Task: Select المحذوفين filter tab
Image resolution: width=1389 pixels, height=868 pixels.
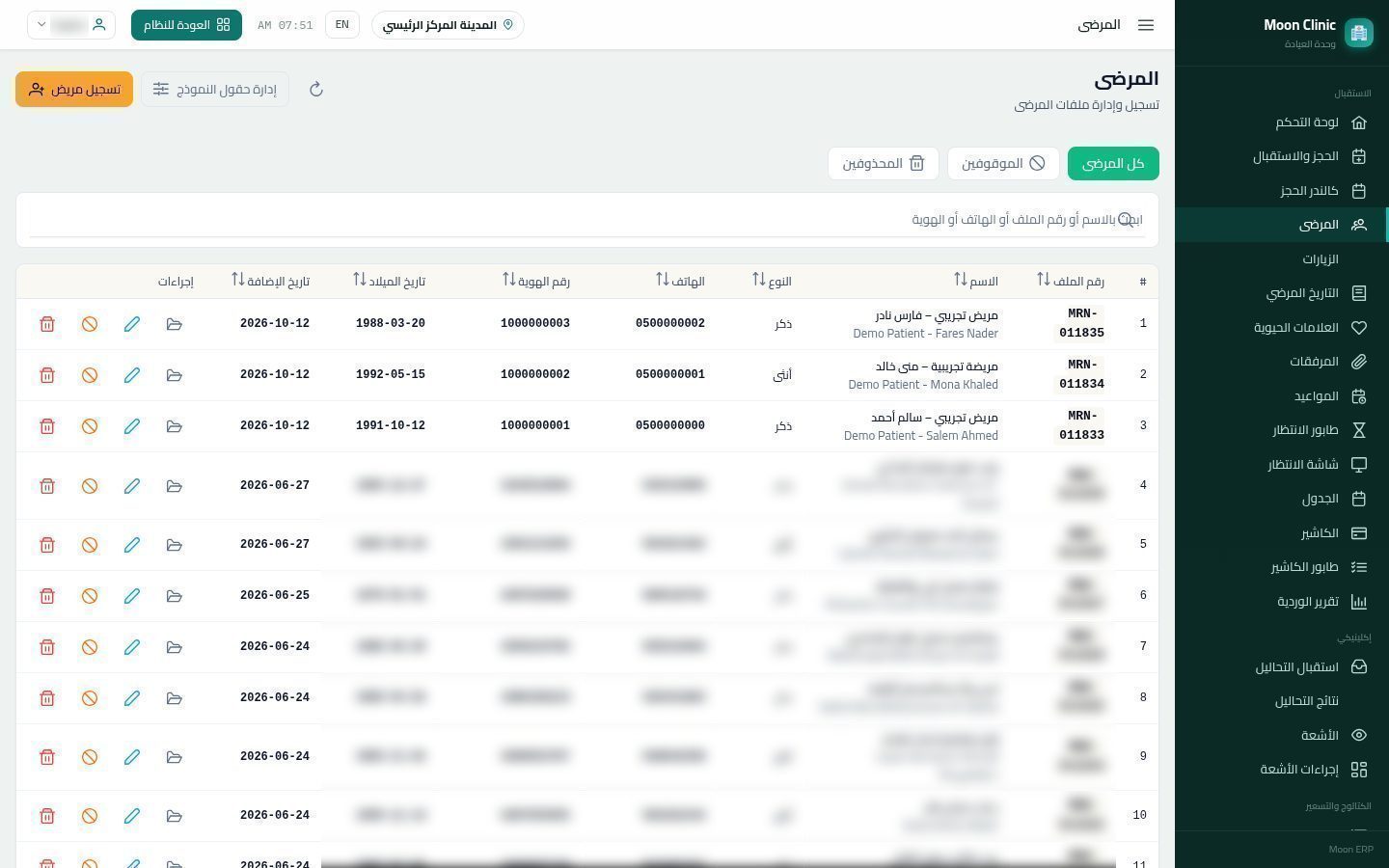Action: [x=884, y=164]
